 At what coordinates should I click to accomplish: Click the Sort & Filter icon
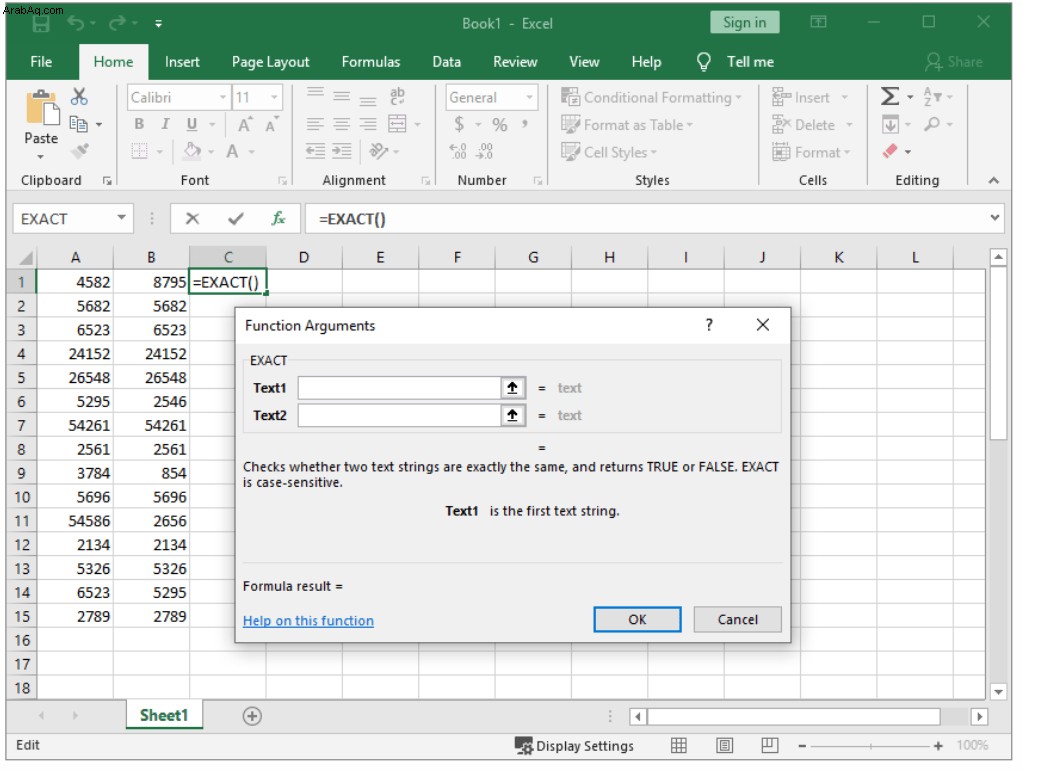(933, 97)
